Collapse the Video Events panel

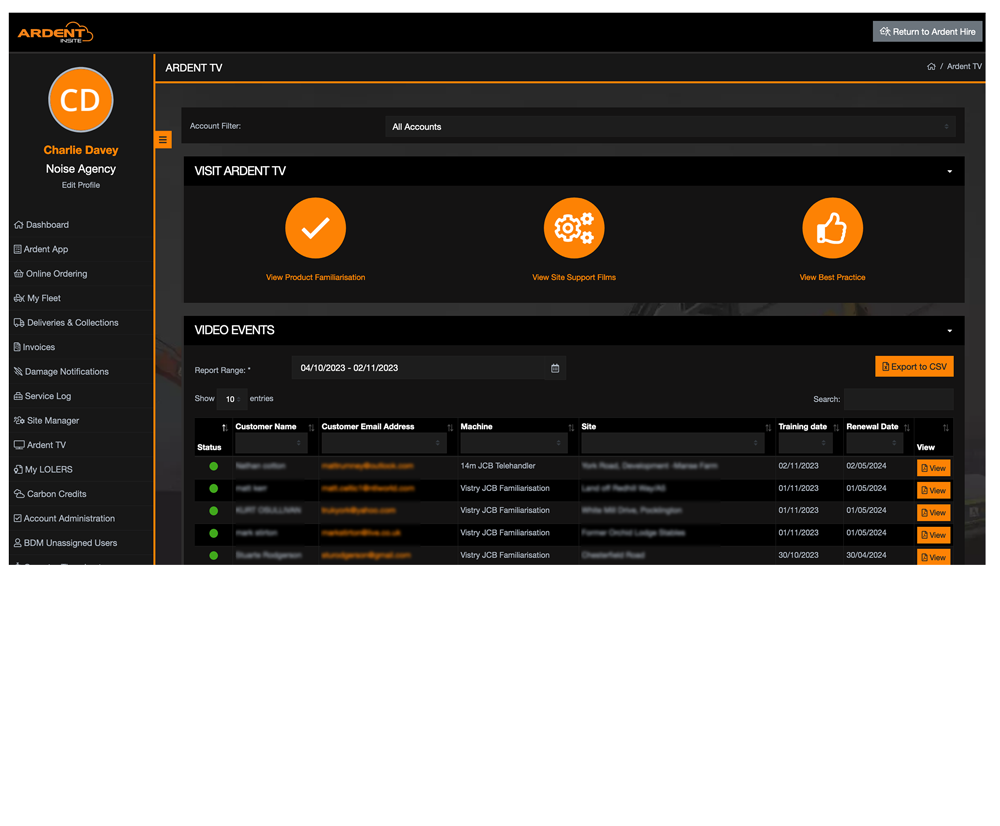(x=950, y=330)
